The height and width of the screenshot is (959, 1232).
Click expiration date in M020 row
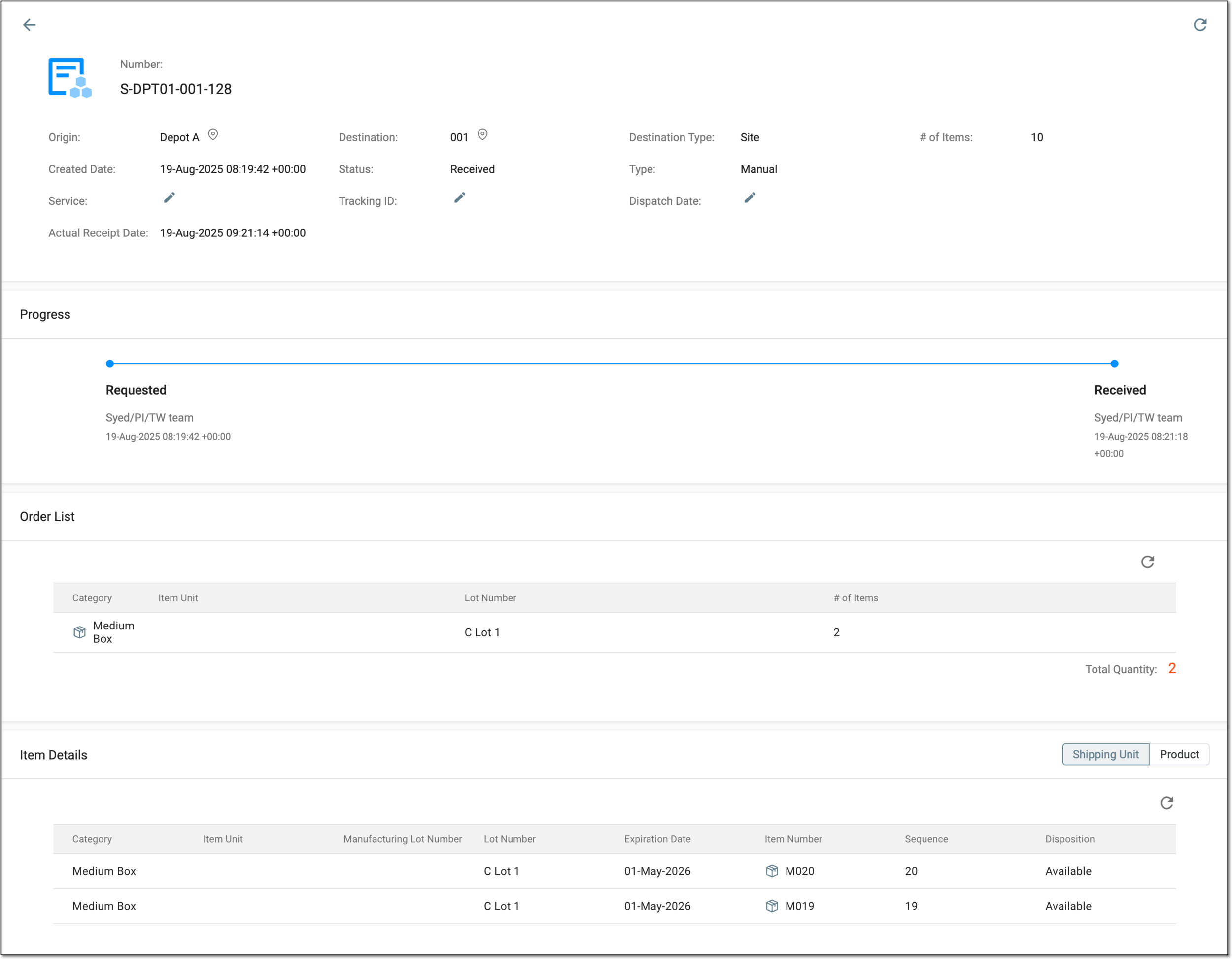tap(657, 871)
